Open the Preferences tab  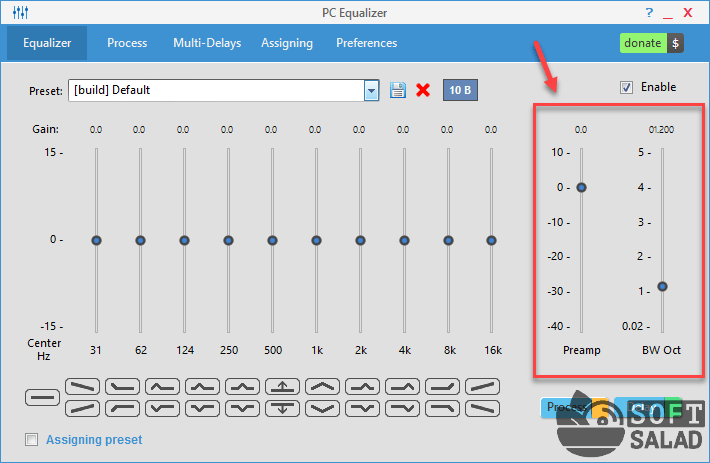pyautogui.click(x=367, y=43)
